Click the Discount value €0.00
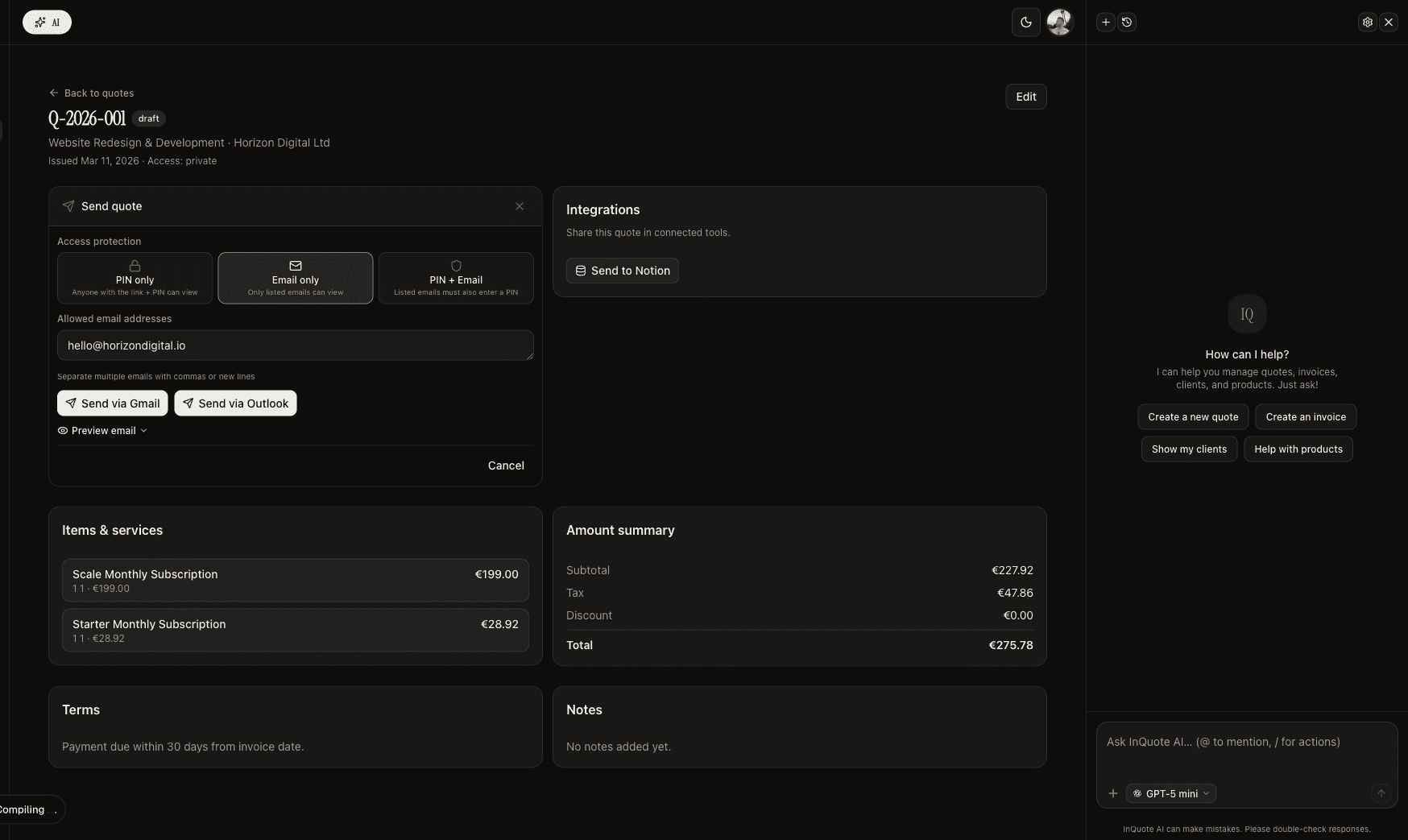Screen dimensions: 1408x840 point(1018,615)
